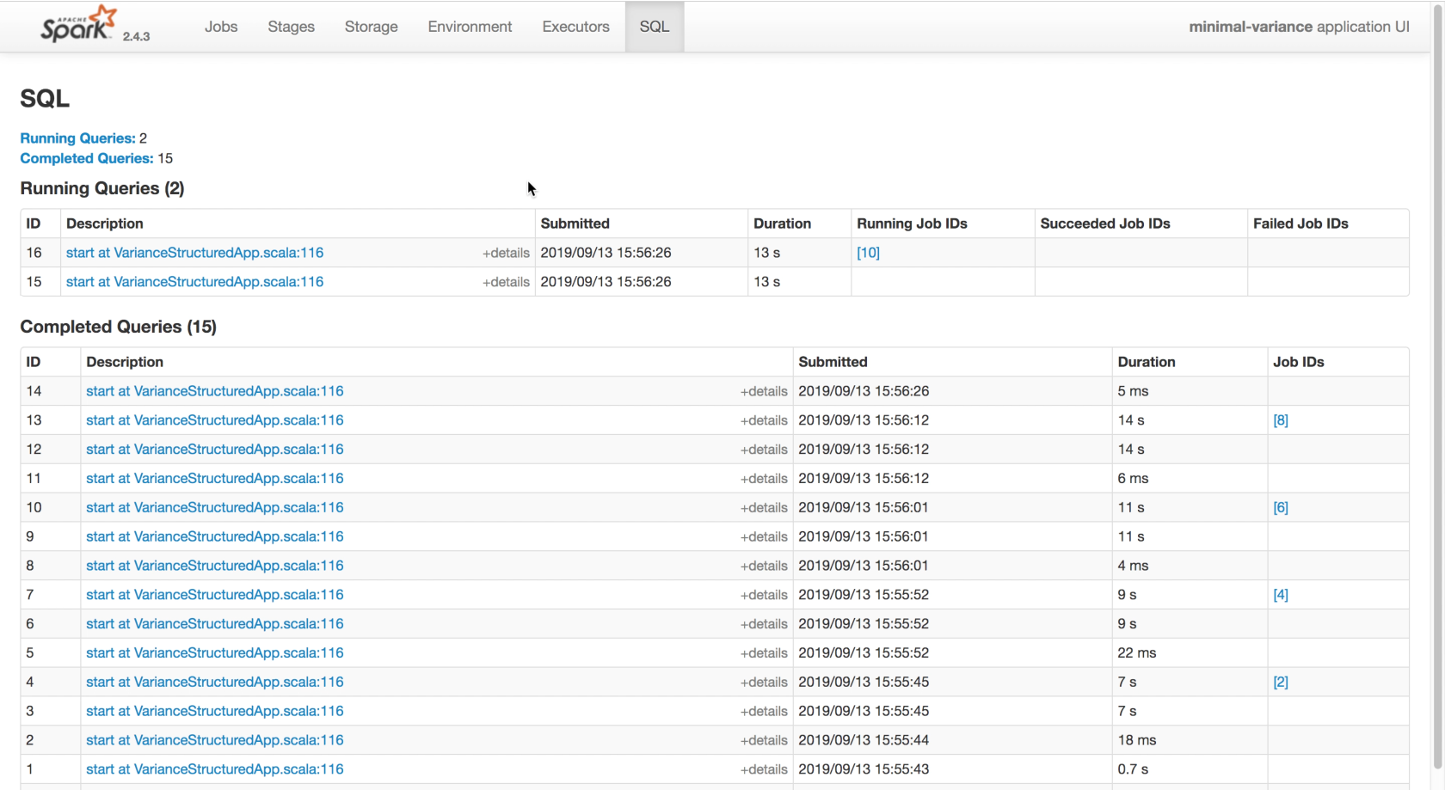Click '2019/09/13 15:55:43' submitted time

point(863,769)
